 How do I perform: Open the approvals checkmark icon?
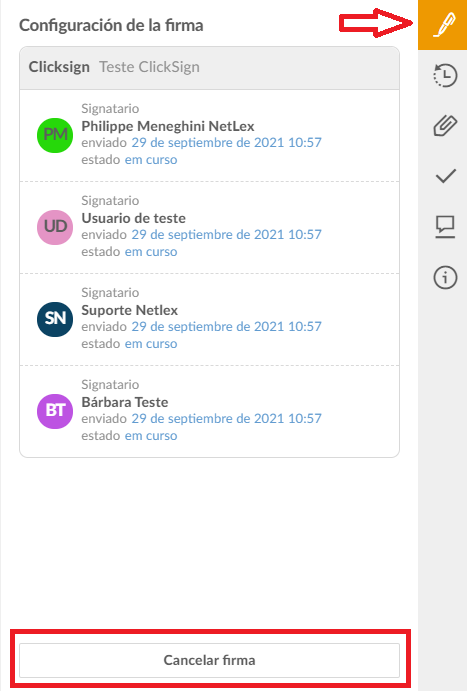tap(445, 176)
